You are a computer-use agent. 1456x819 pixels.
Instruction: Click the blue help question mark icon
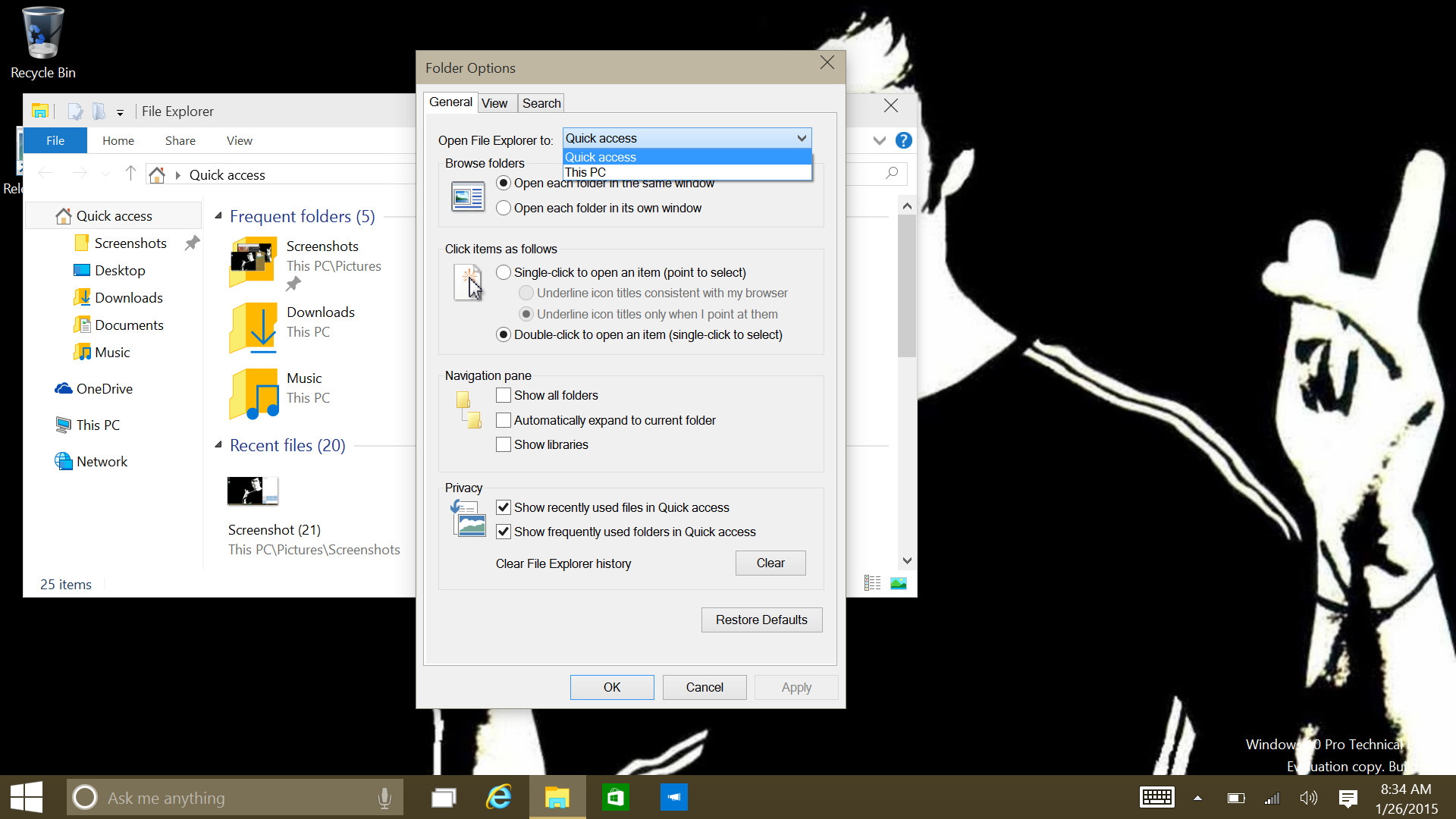click(x=903, y=140)
